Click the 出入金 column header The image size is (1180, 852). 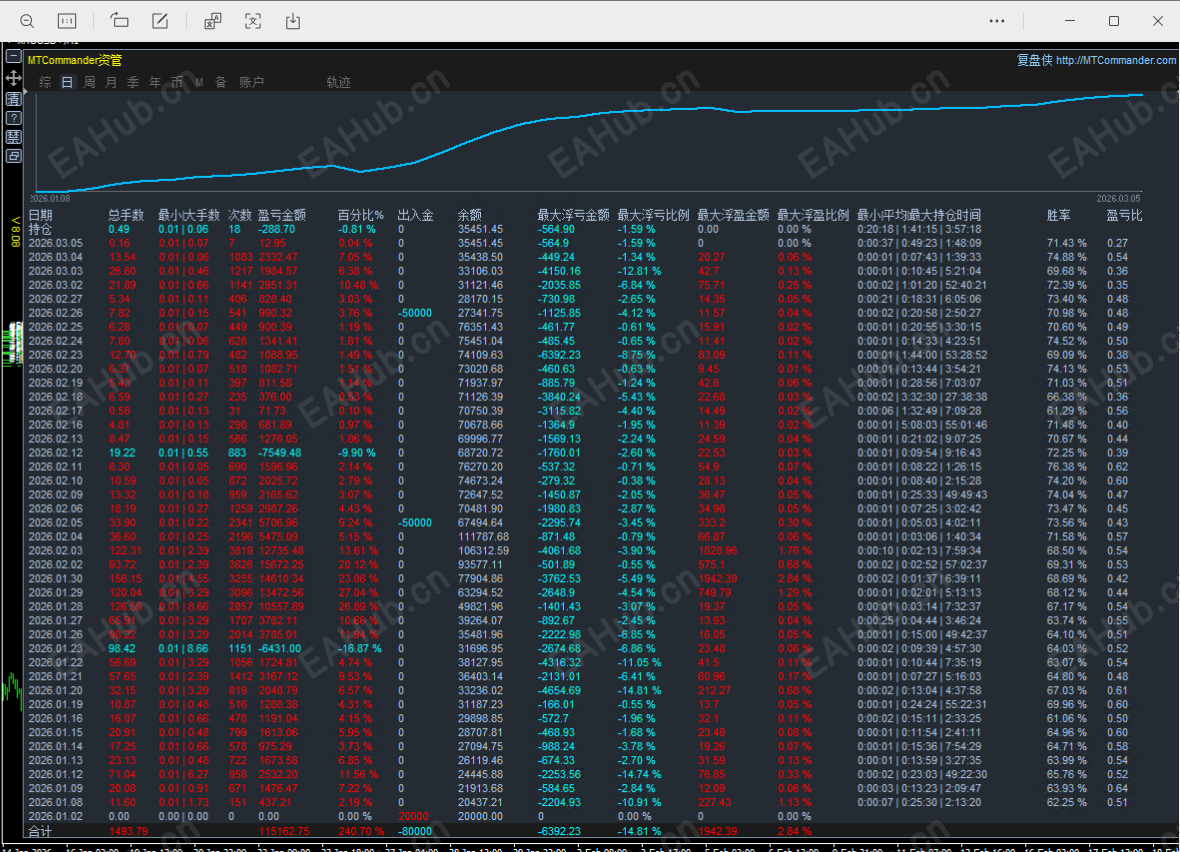(415, 215)
